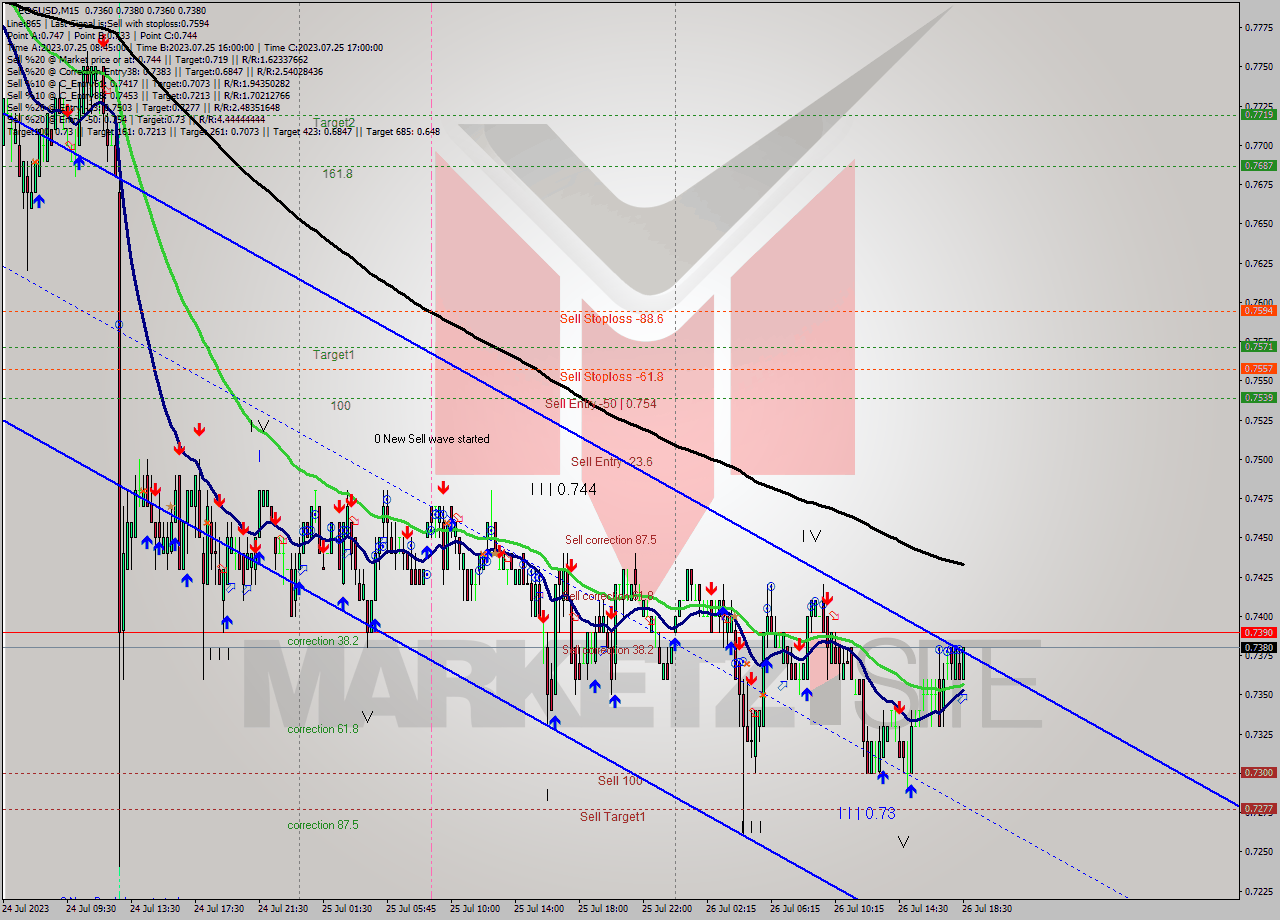
Task: Click the 0.7225 price axis value
Action: [1259, 891]
